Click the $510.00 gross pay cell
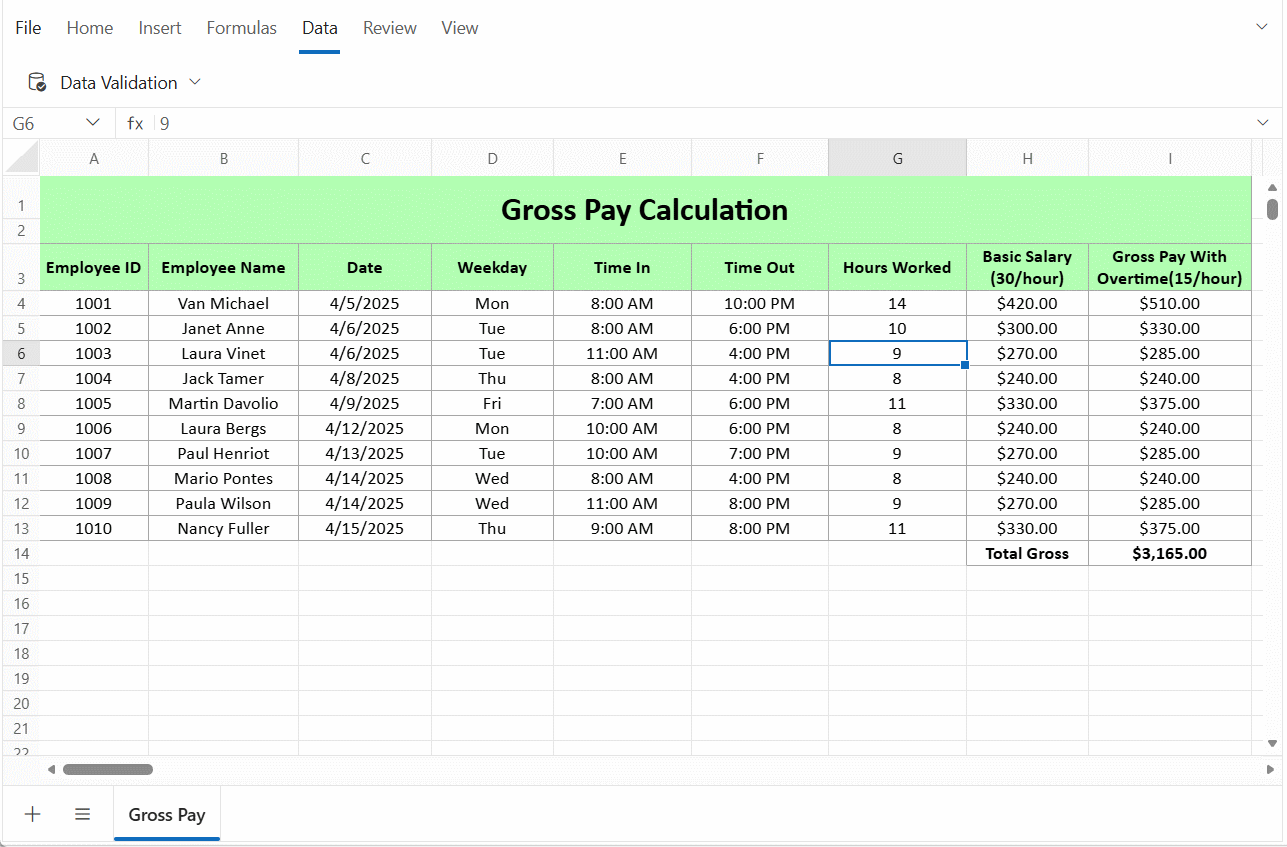 click(1170, 303)
